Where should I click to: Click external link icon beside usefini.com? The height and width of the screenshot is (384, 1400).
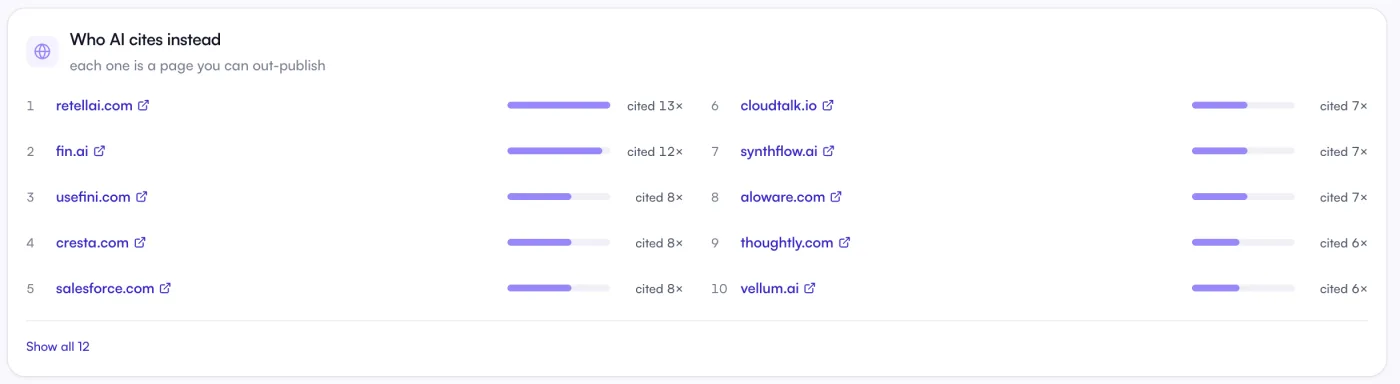[142, 197]
